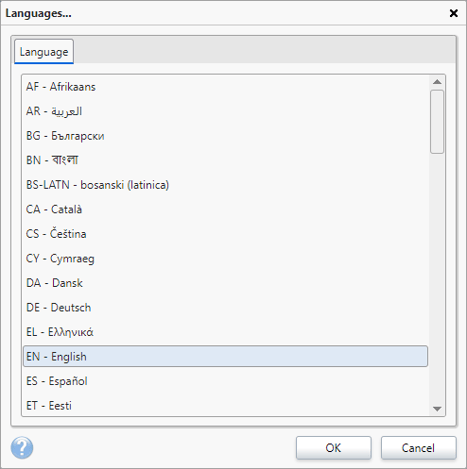This screenshot has width=467, height=469.
Task: Click the scrollbar down arrow
Action: 437,409
